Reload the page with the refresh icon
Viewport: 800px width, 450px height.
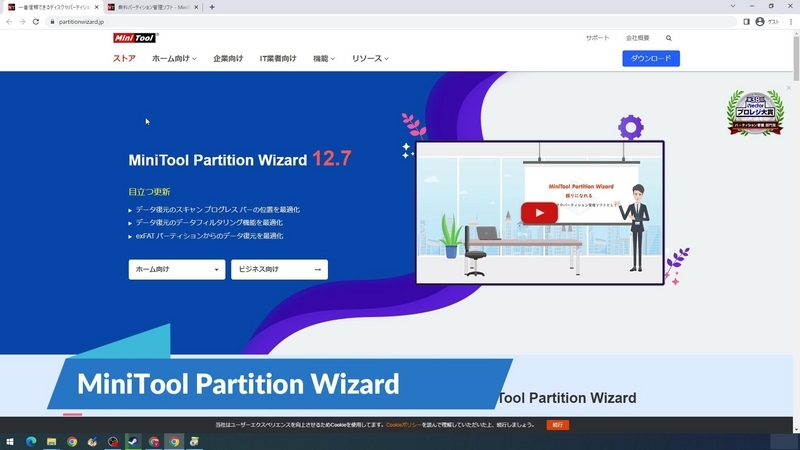[x=36, y=22]
